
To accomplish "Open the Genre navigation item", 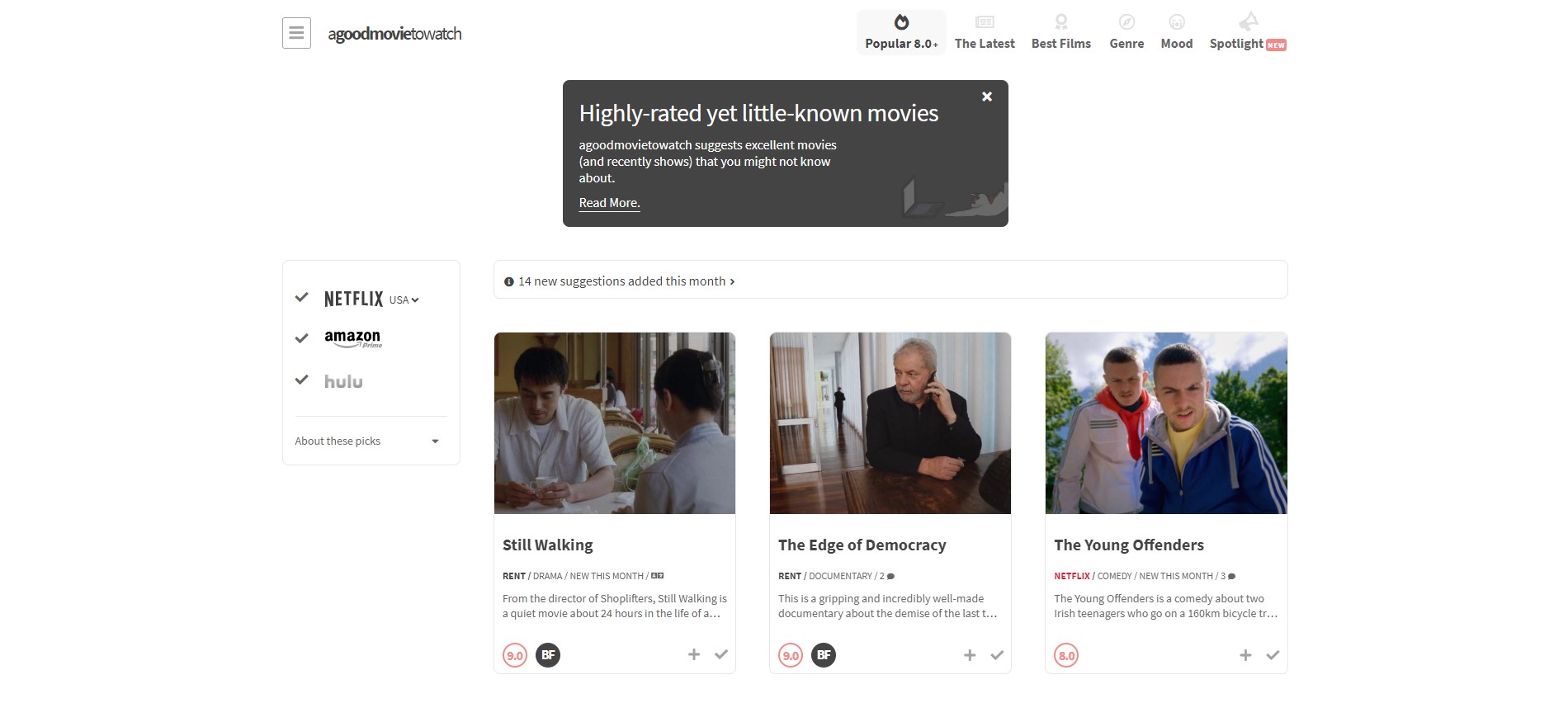I will tap(1126, 32).
